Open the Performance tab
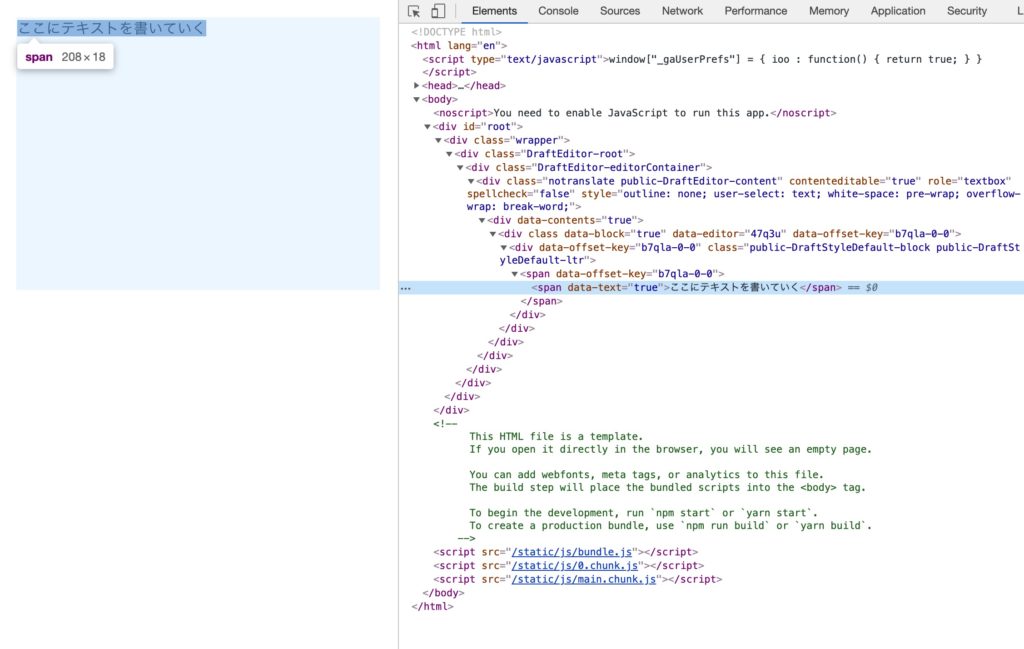Viewport: 1024px width, 649px height. pos(756,11)
